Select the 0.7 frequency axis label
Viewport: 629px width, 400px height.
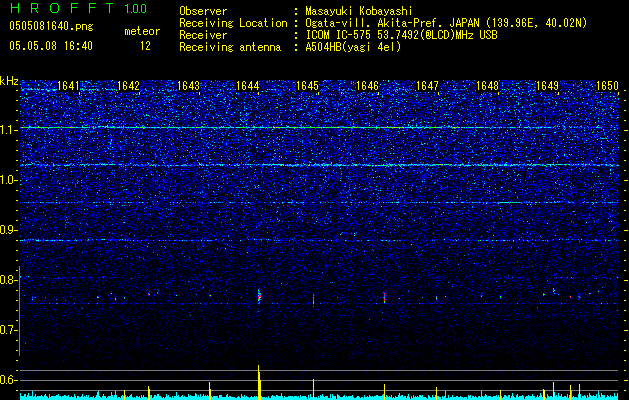[10, 330]
